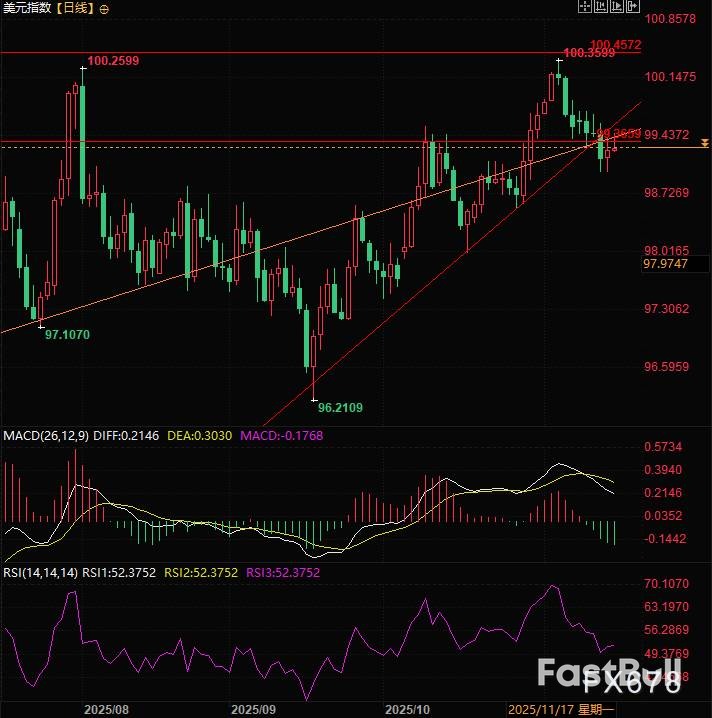
Task: Click the jump-to-chart-start toolbar icon
Action: tap(601, 6)
